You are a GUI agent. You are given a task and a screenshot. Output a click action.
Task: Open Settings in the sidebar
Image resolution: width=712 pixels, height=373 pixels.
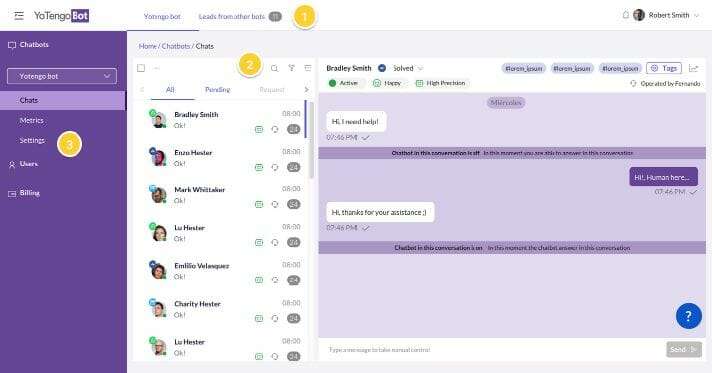(32, 140)
